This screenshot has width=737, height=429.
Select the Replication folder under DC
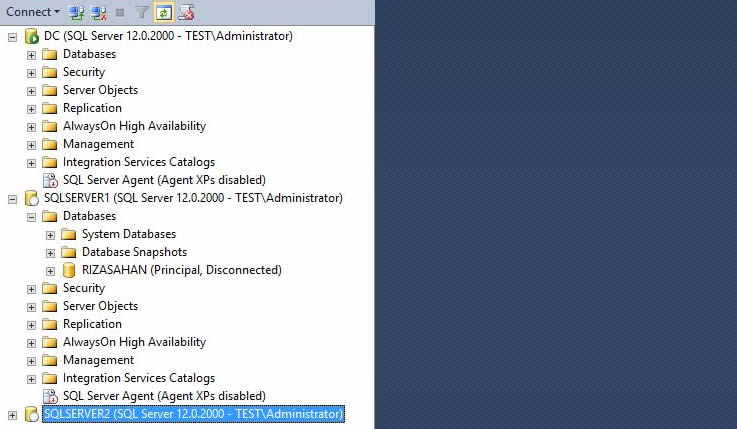tap(92, 108)
